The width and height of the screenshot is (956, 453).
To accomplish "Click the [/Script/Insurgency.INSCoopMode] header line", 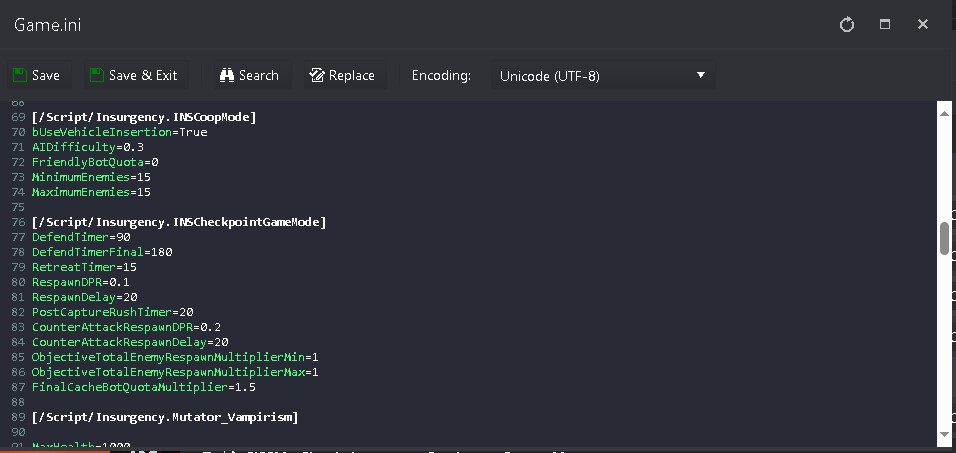I will click(144, 117).
